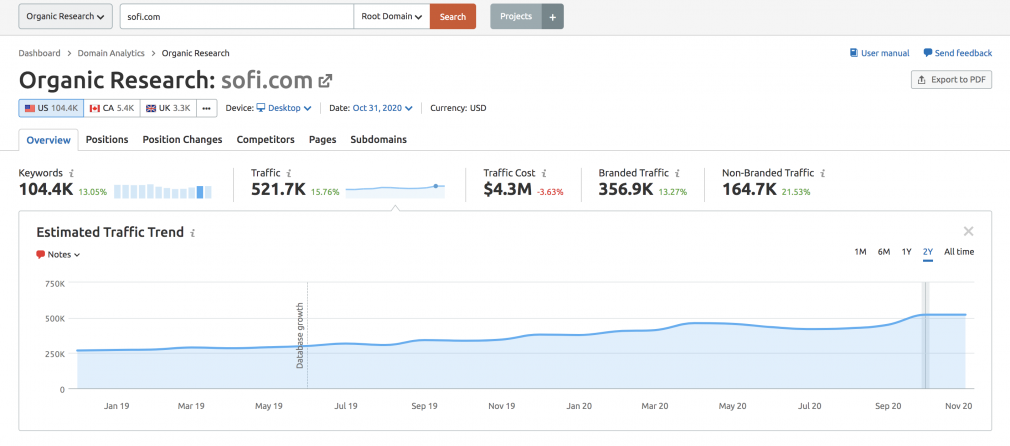The image size is (1010, 446).
Task: Open the Root Domain dropdown
Action: (x=392, y=17)
